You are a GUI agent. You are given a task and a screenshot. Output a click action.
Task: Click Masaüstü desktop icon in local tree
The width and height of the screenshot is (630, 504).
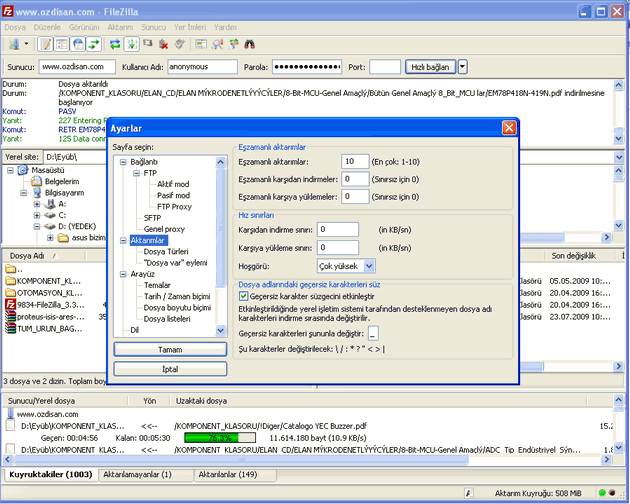(x=23, y=170)
